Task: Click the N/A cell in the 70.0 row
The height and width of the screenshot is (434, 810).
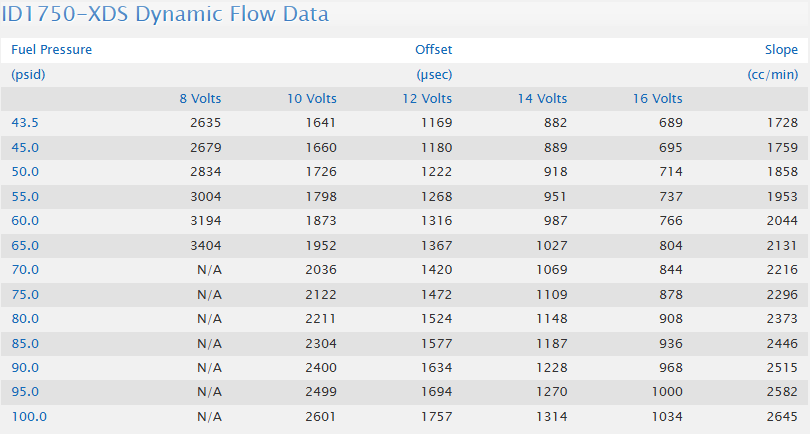Action: (208, 269)
